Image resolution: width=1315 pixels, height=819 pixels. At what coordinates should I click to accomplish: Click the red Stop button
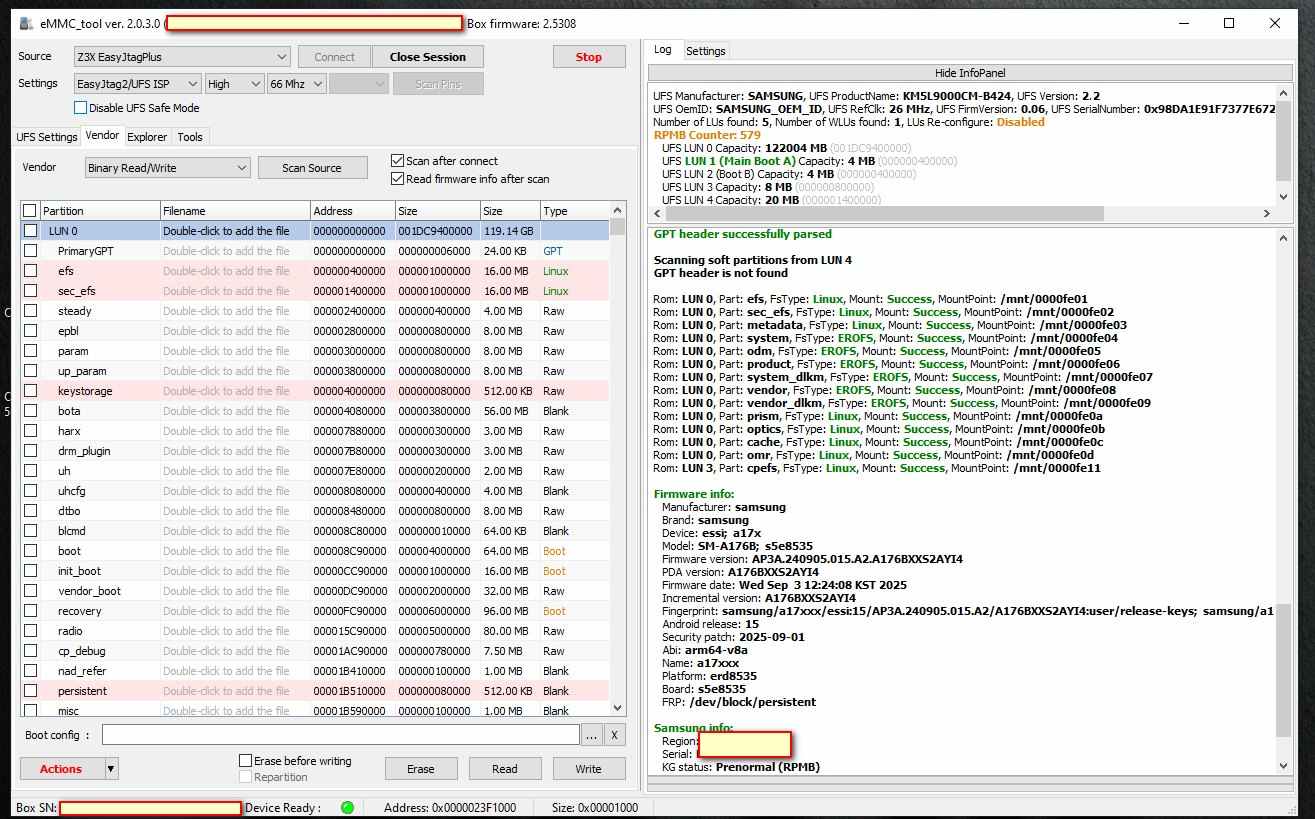click(589, 57)
